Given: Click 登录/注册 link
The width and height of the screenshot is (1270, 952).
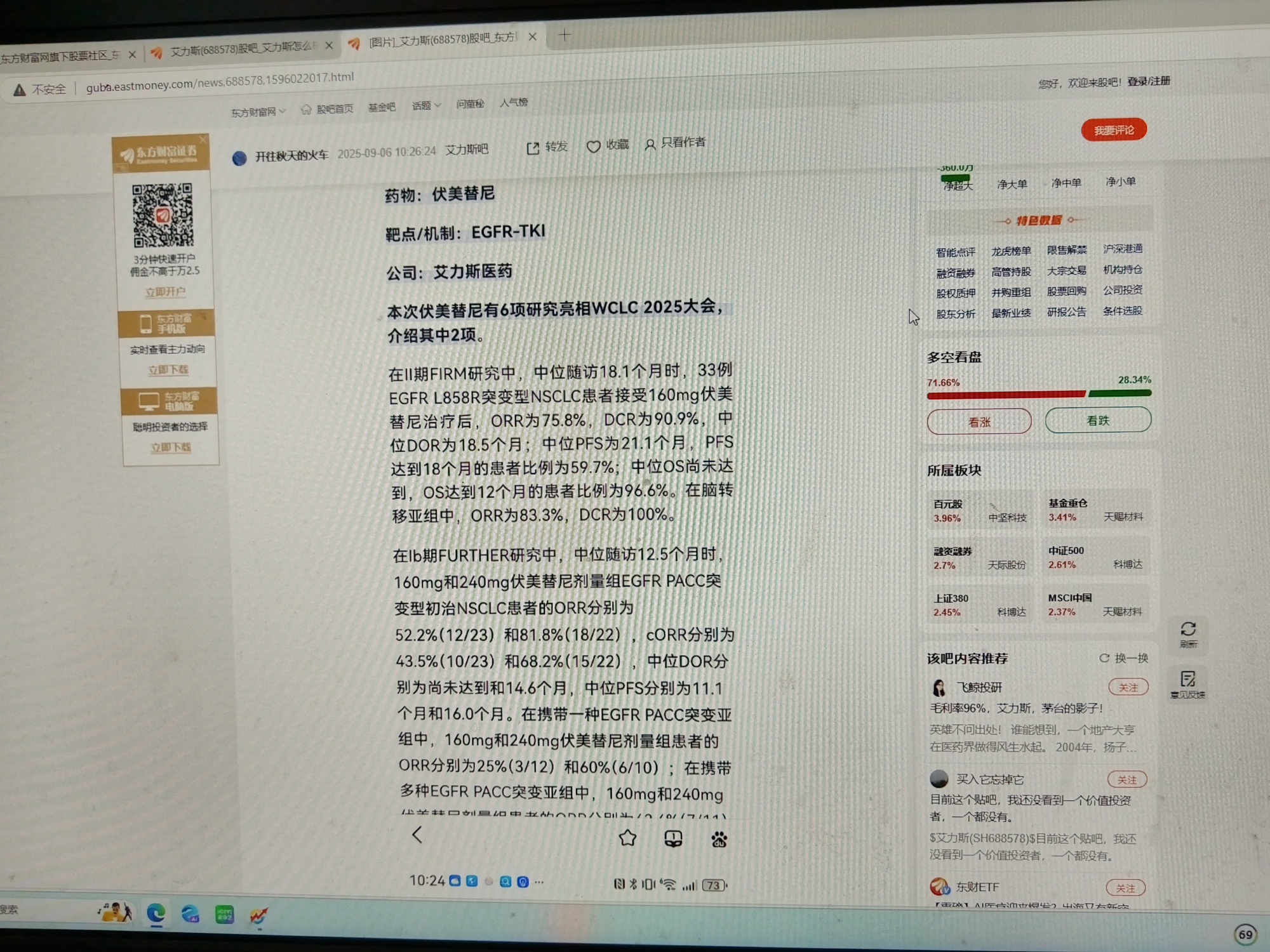Looking at the screenshot, I should (x=1149, y=81).
